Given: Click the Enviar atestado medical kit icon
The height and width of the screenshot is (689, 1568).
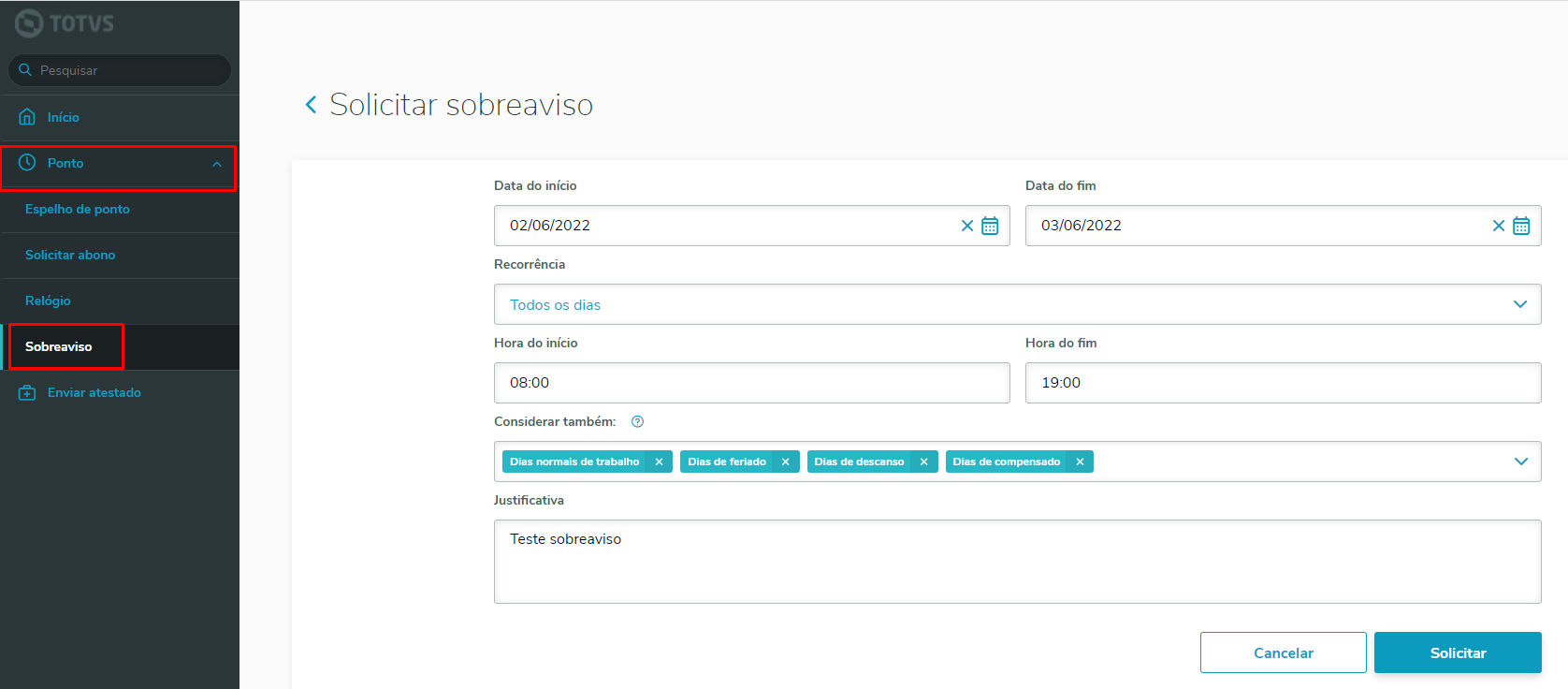Looking at the screenshot, I should point(27,392).
